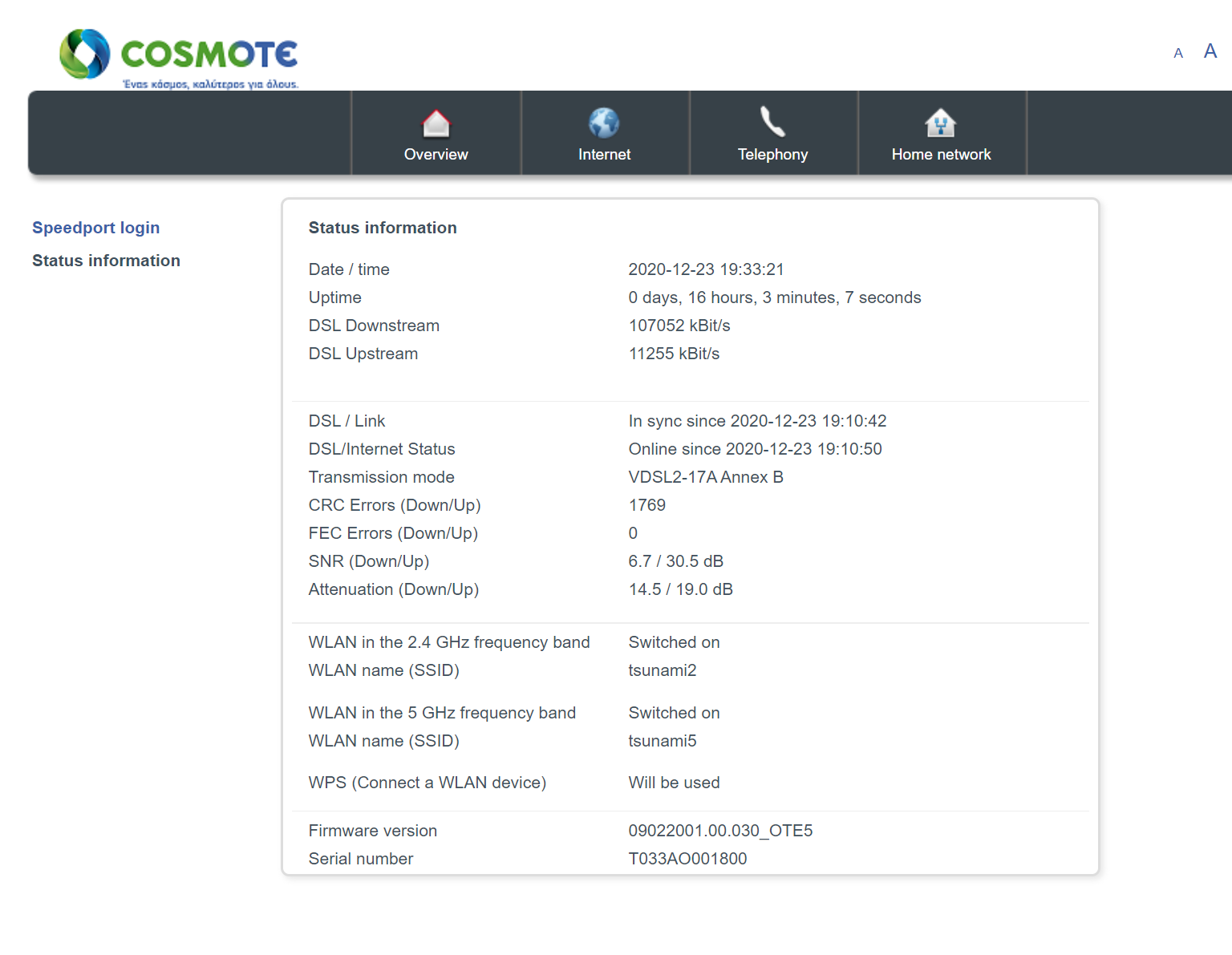Click the uptime value 0 days, 16 hours
The width and height of the screenshot is (1232, 955).
click(x=775, y=297)
